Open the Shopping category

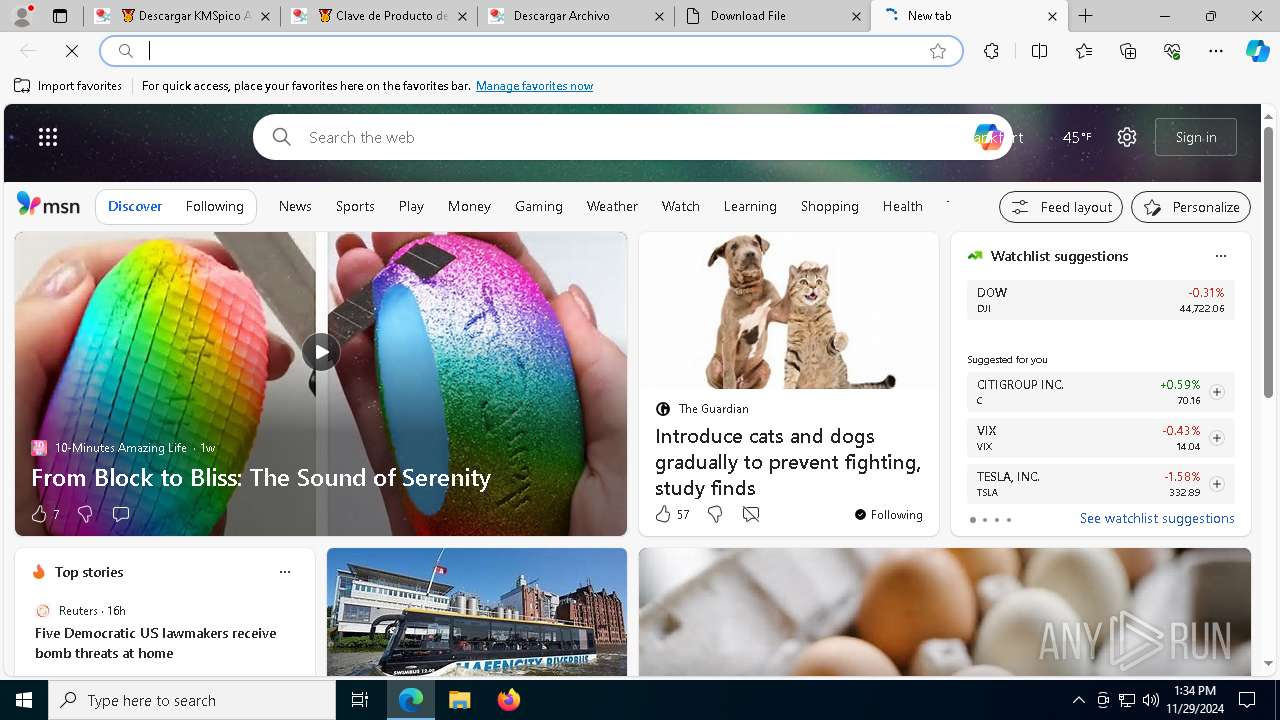pos(829,206)
